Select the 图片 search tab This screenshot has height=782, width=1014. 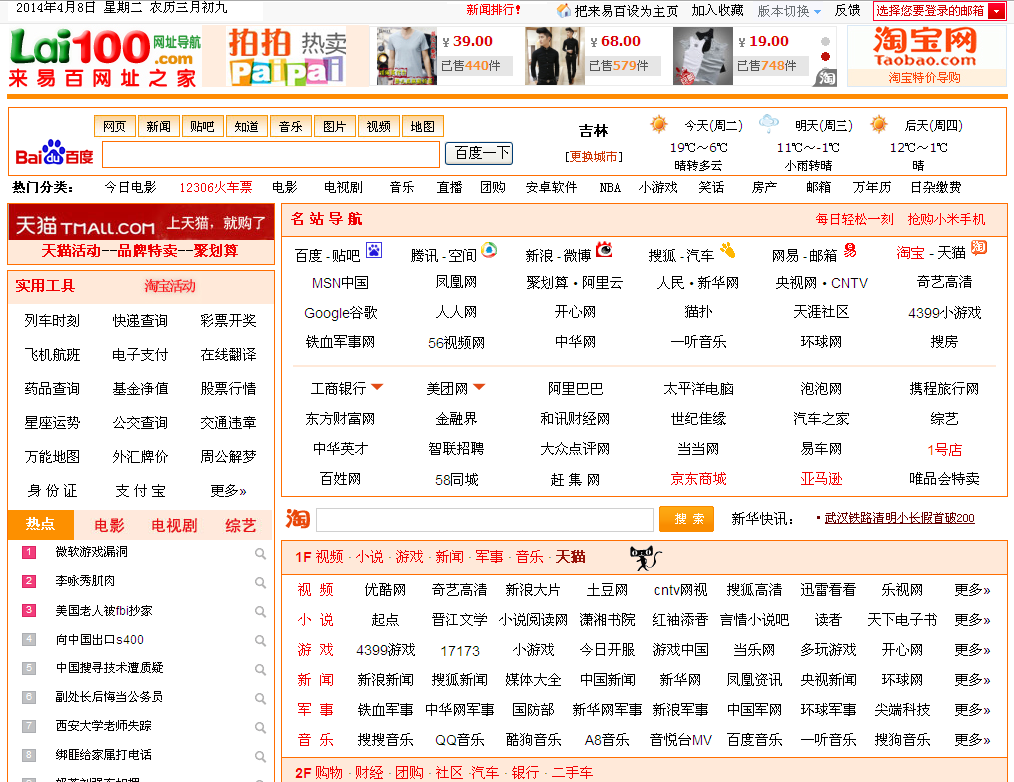click(335, 126)
